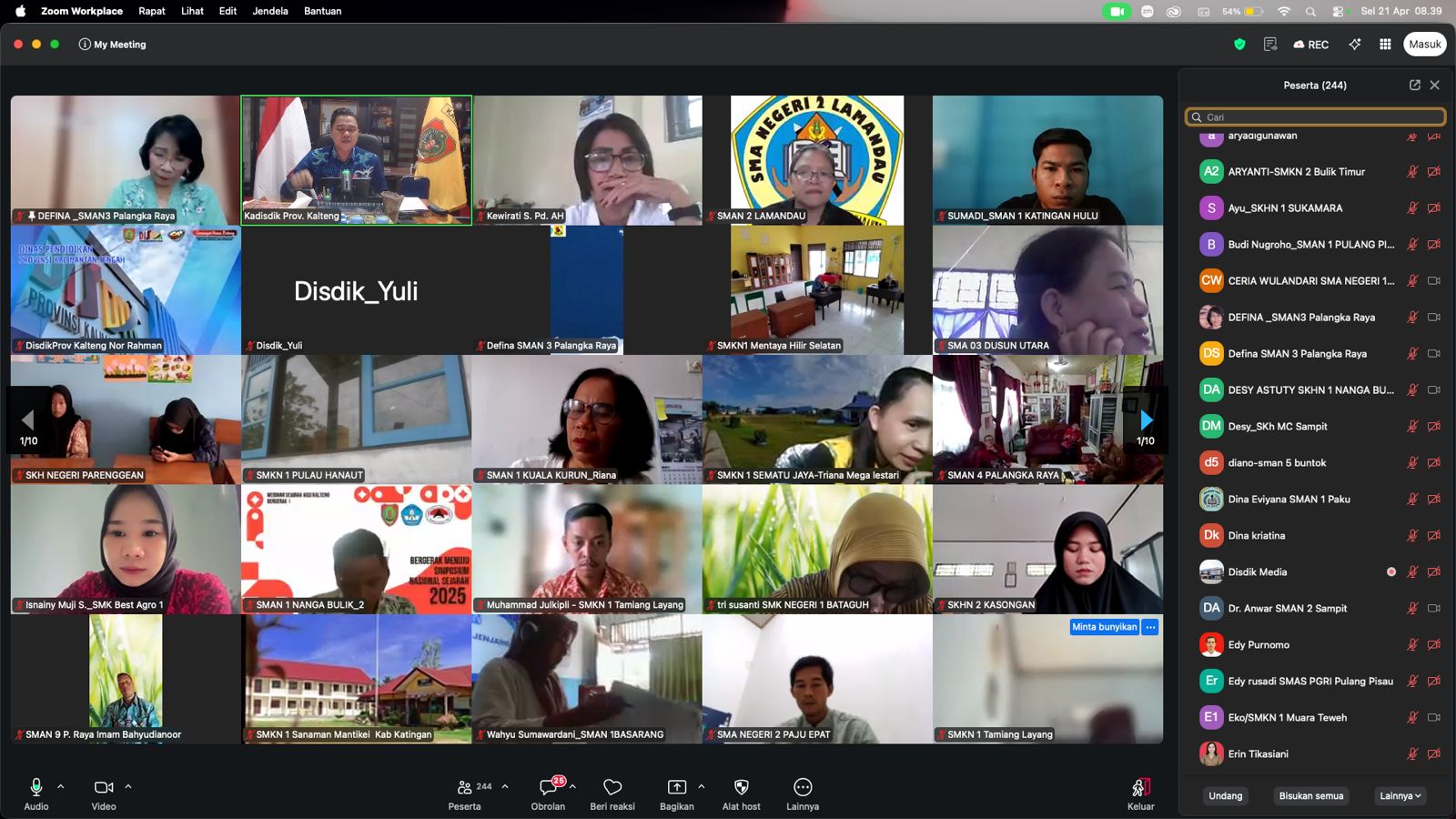Image resolution: width=1456 pixels, height=819 pixels.
Task: Open the Lainnya dropdown in participants panel
Action: [1400, 795]
